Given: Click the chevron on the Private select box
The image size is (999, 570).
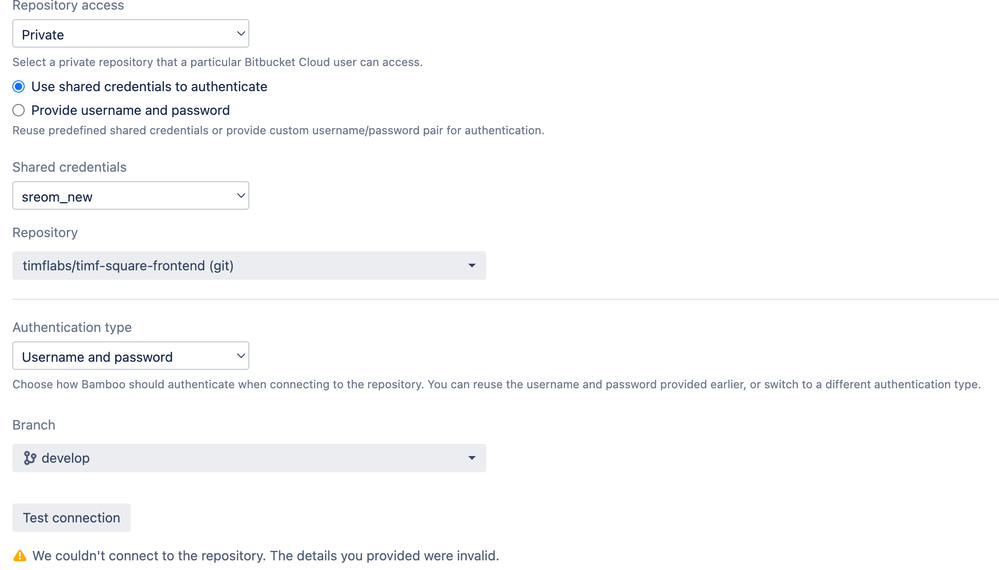Looking at the screenshot, I should point(240,34).
